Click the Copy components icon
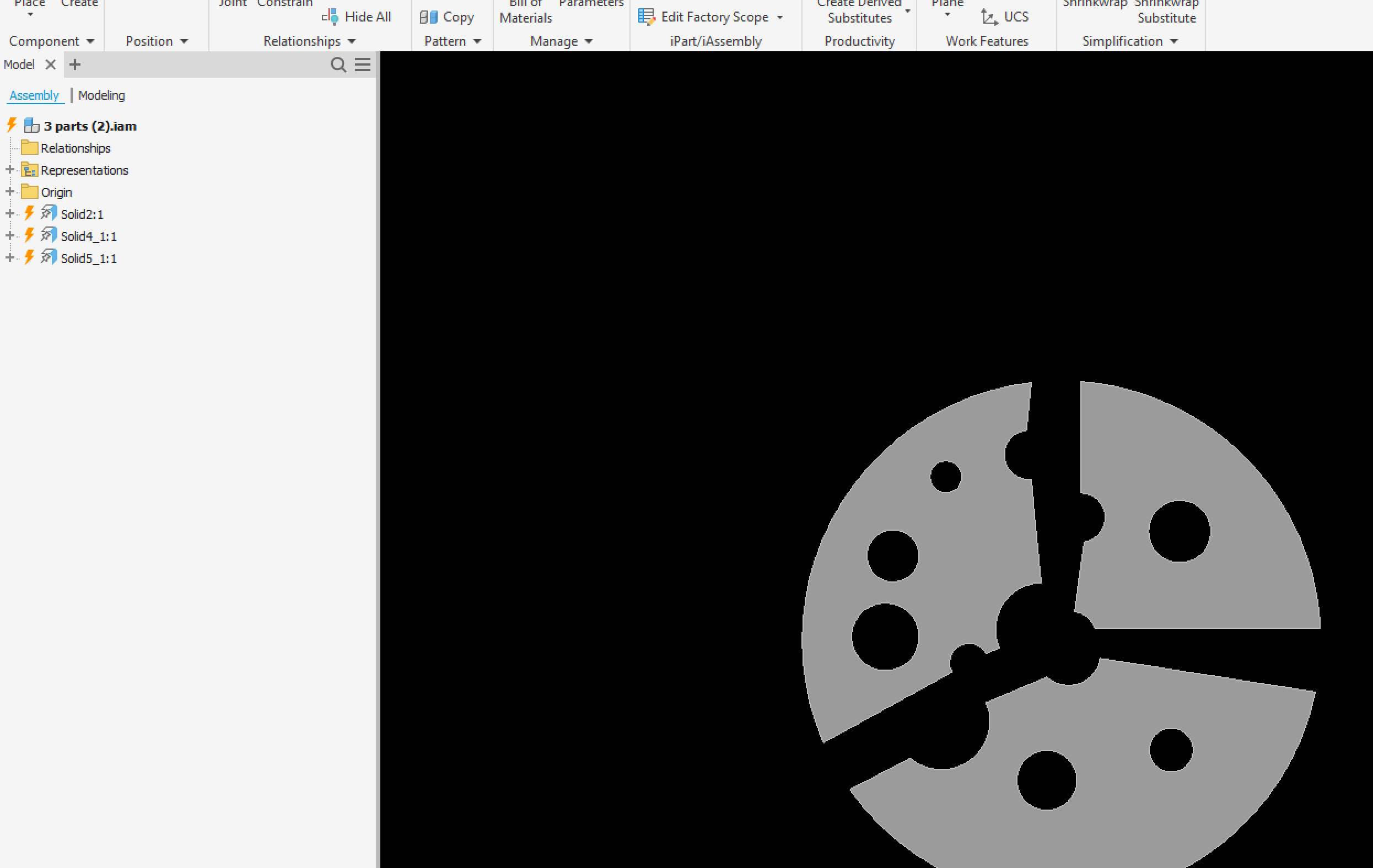Viewport: 1373px width, 868px height. [428, 17]
